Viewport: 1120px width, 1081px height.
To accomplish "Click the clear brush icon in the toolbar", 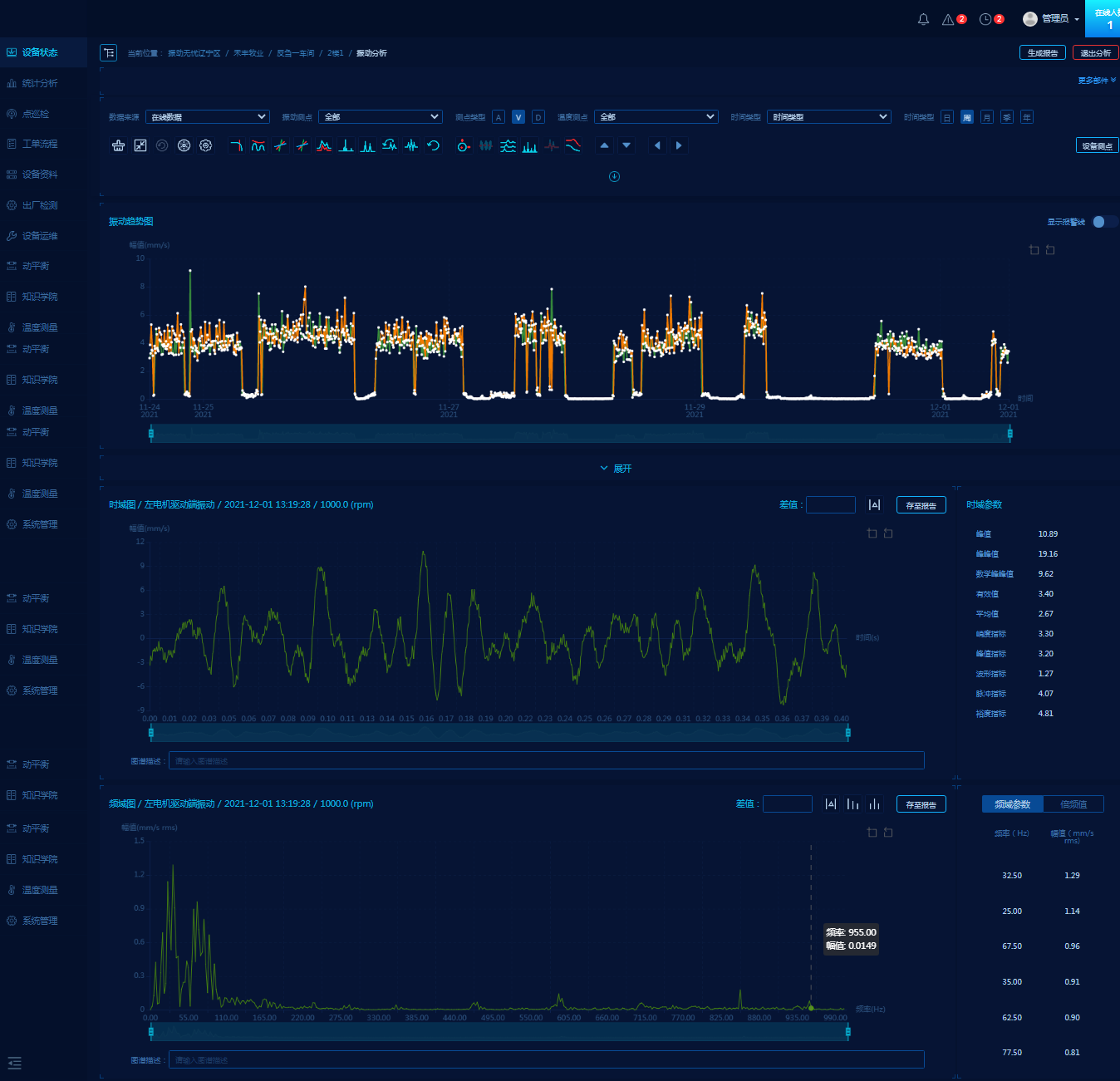I will coord(119,145).
